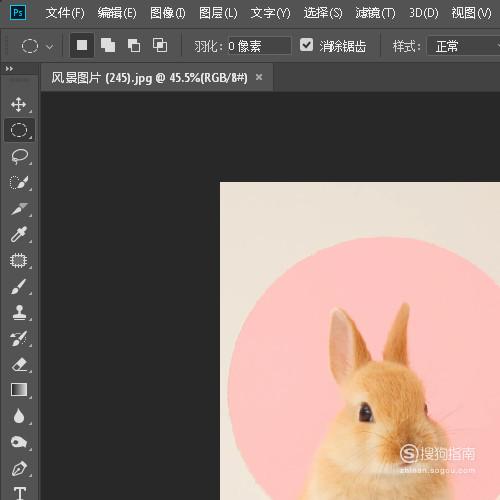
Task: Click the Photoshop Ps logo icon
Action: pyautogui.click(x=18, y=13)
